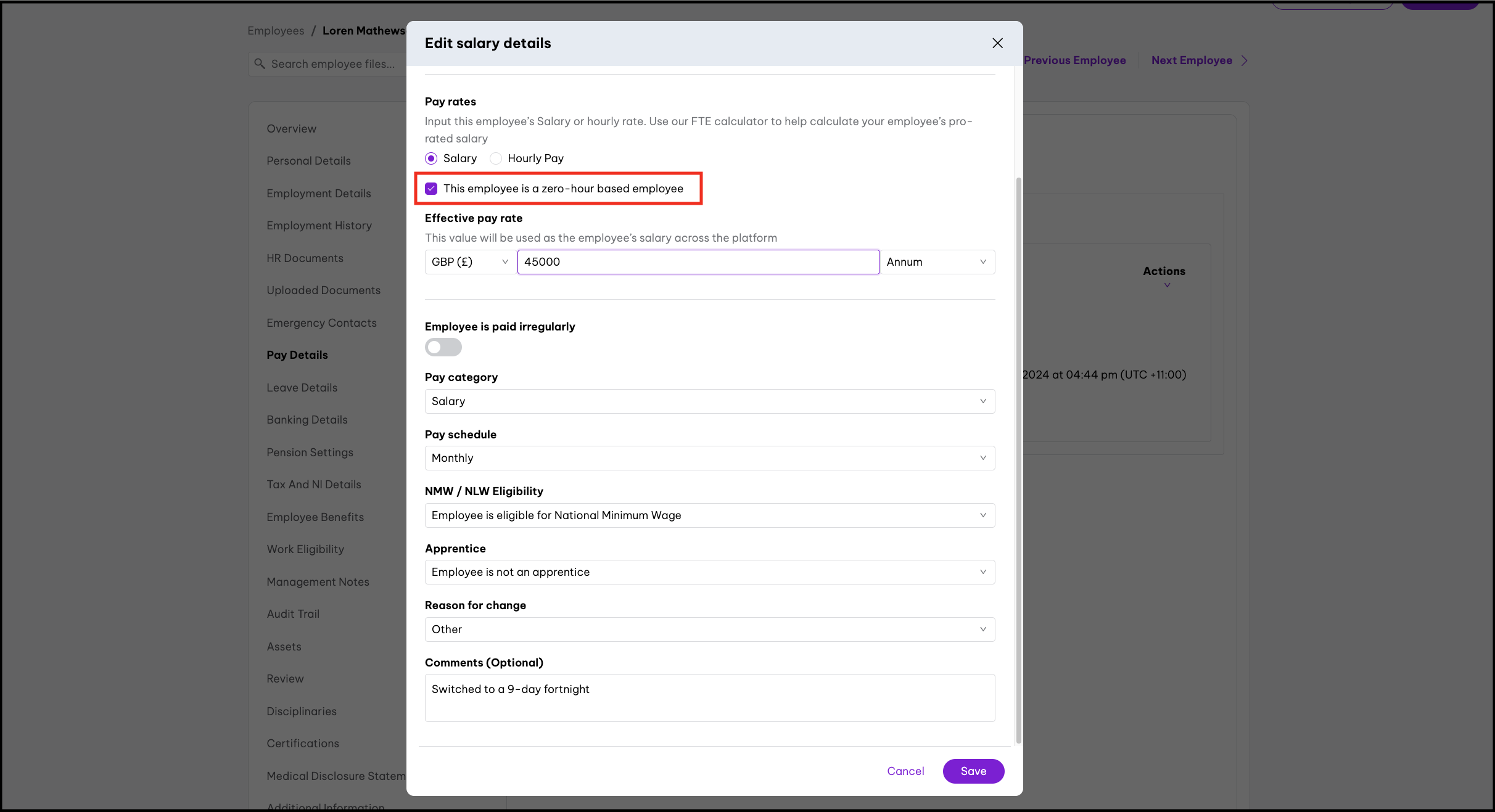Open the Apprentice status dropdown
Image resolution: width=1495 pixels, height=812 pixels.
[x=709, y=572]
